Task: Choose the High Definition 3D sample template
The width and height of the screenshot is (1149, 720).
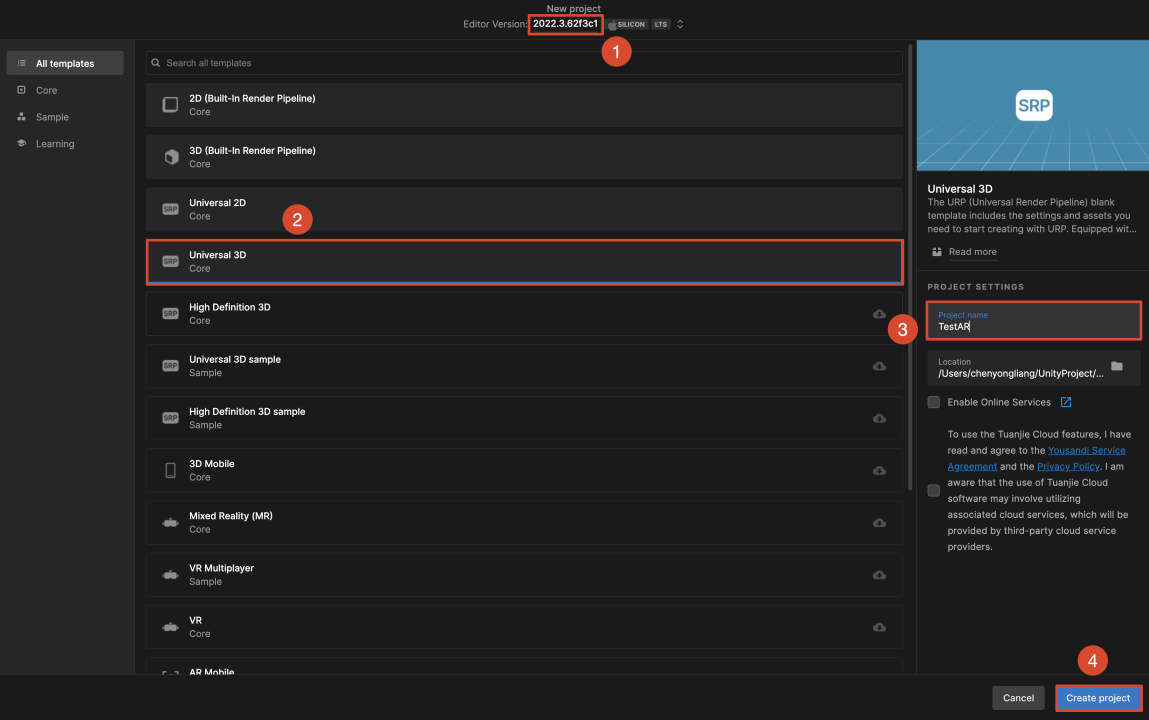Action: click(x=524, y=418)
